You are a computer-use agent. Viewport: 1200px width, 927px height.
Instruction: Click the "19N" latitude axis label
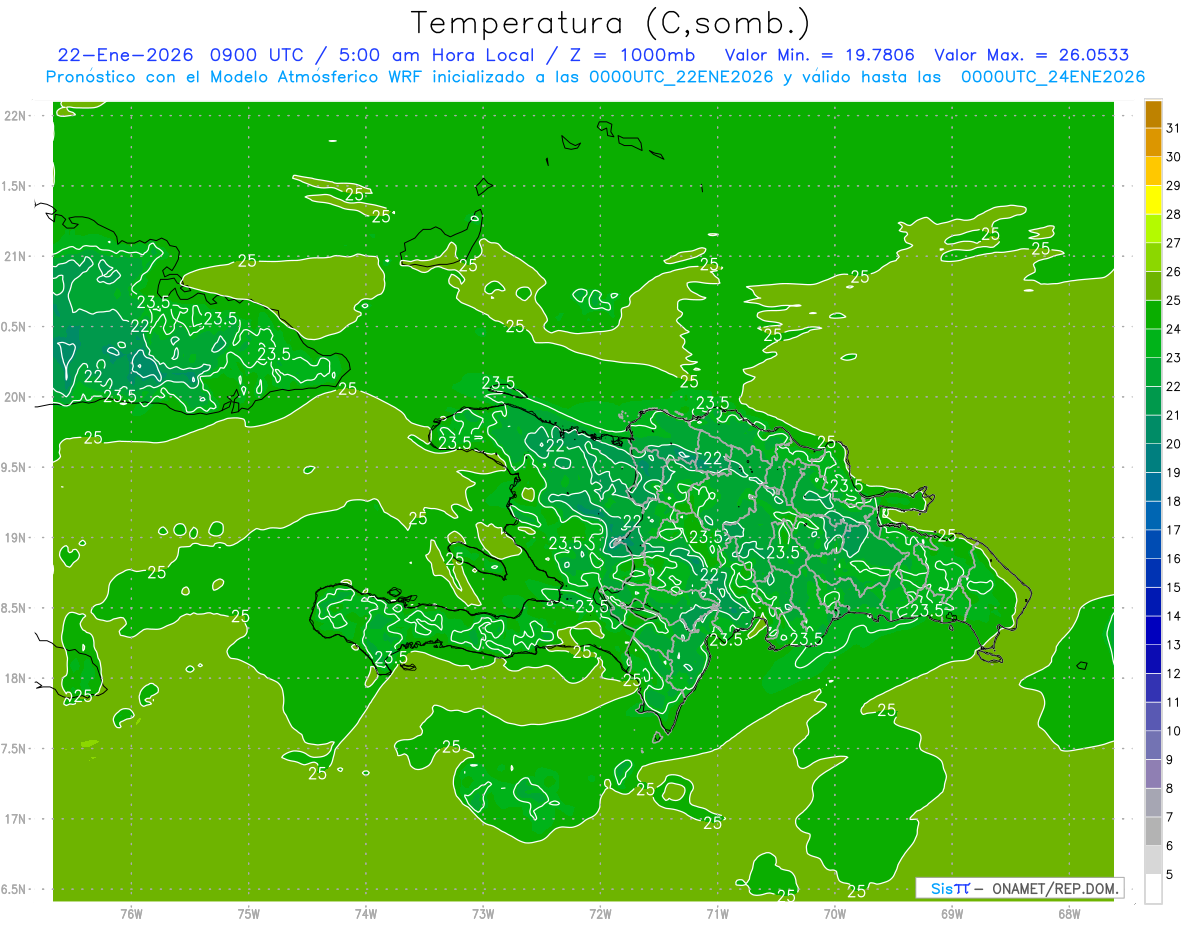point(16,537)
